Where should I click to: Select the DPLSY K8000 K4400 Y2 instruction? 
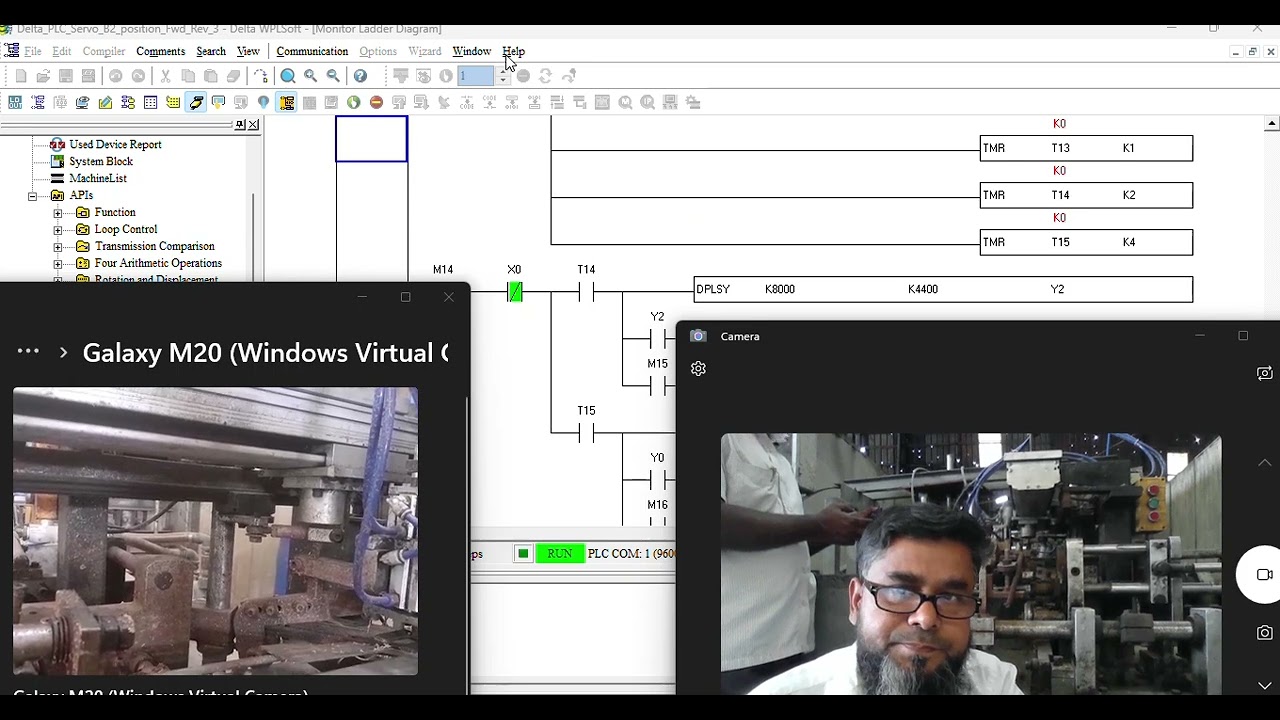tap(943, 289)
